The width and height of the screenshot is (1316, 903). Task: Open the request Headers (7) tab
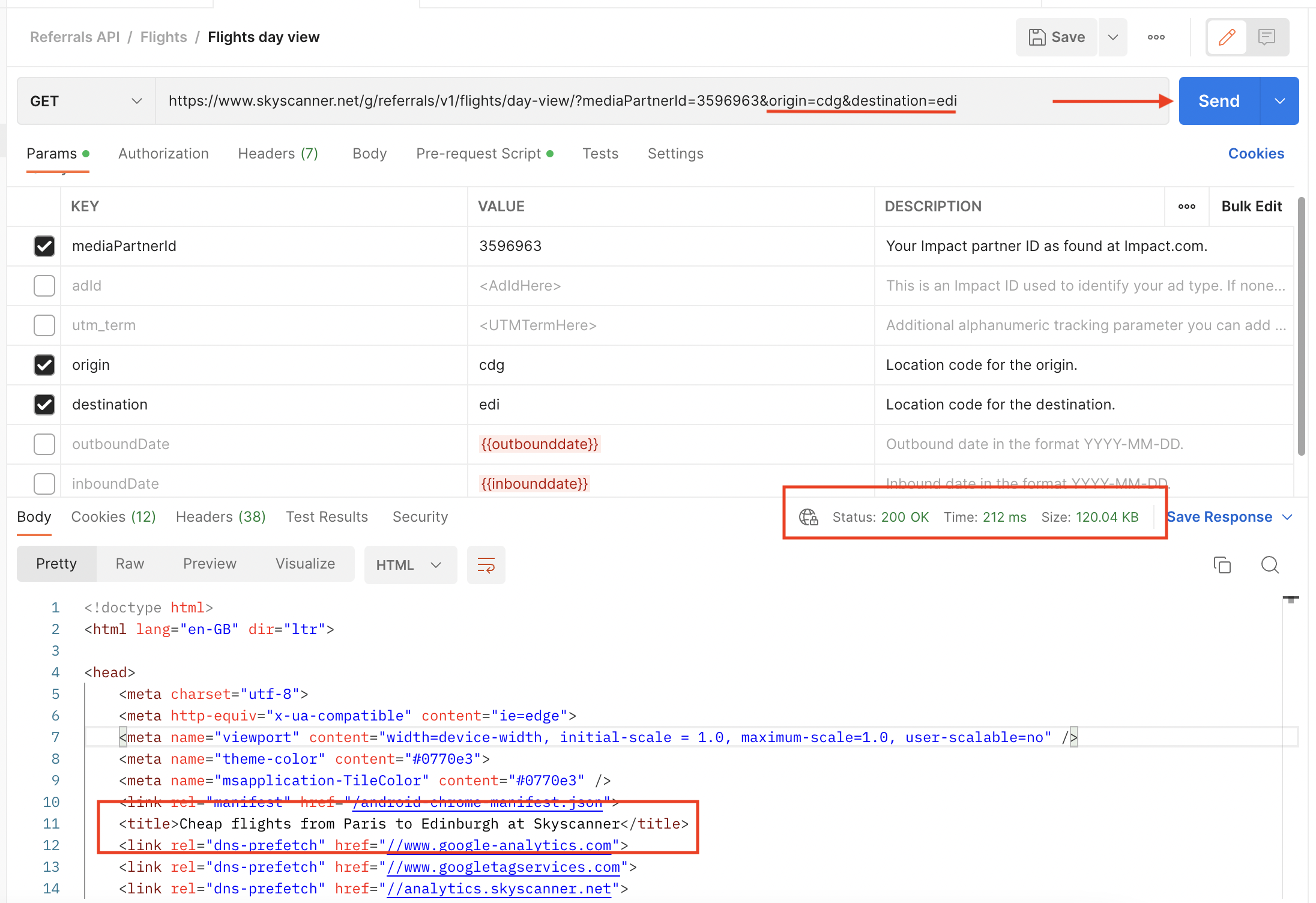(278, 154)
